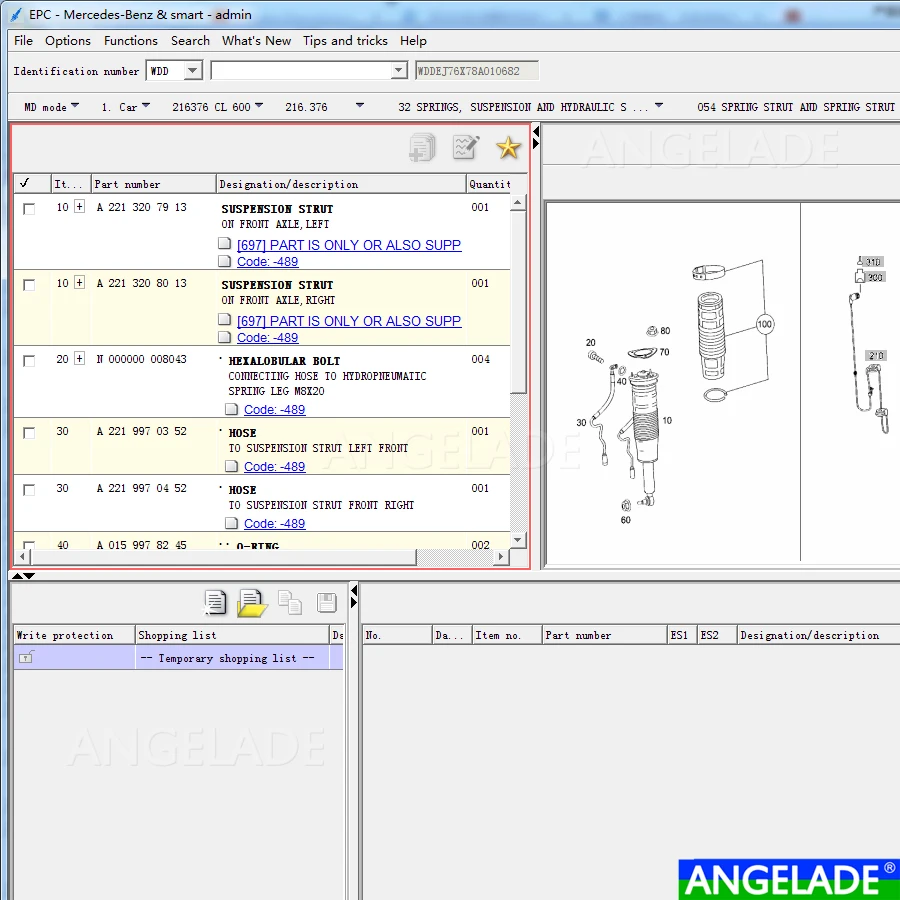900x900 pixels.
Task: Open the Help menu
Action: tap(413, 41)
